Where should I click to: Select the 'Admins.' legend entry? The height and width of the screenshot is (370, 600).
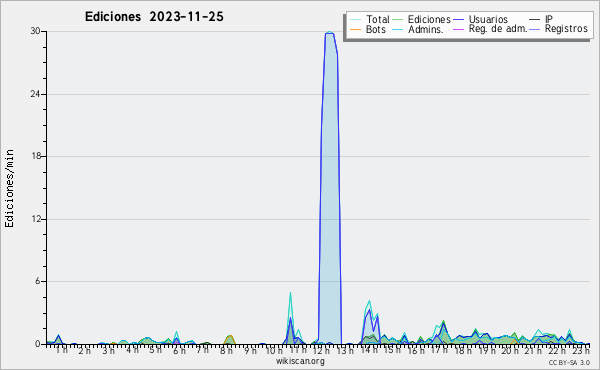(418, 29)
